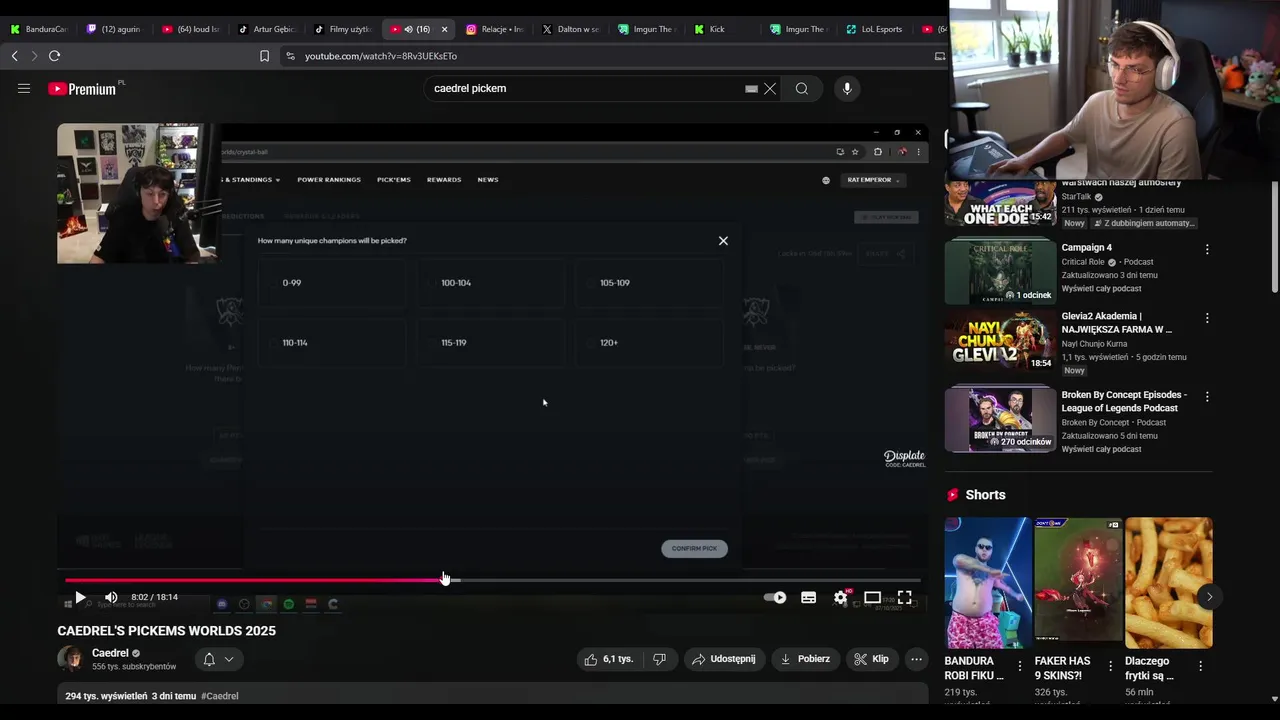
Task: Open options for FAKER HAS 9 SKINS short
Action: 1110,665
